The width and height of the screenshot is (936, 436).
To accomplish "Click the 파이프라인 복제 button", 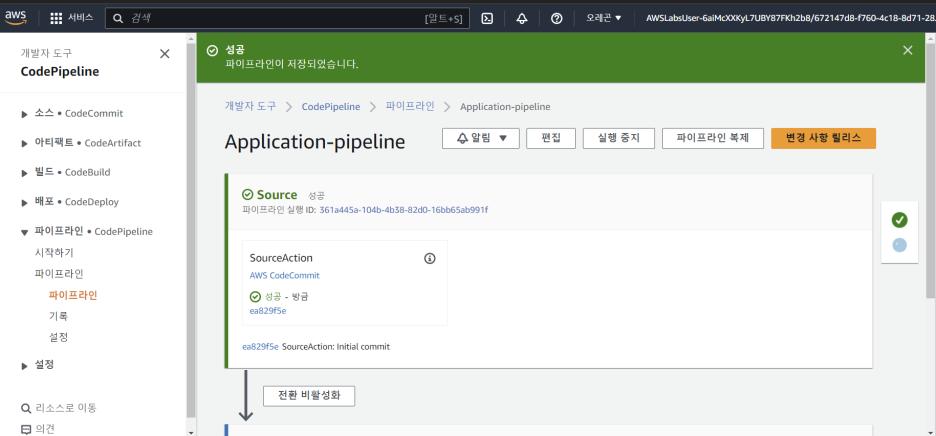I will (713, 138).
